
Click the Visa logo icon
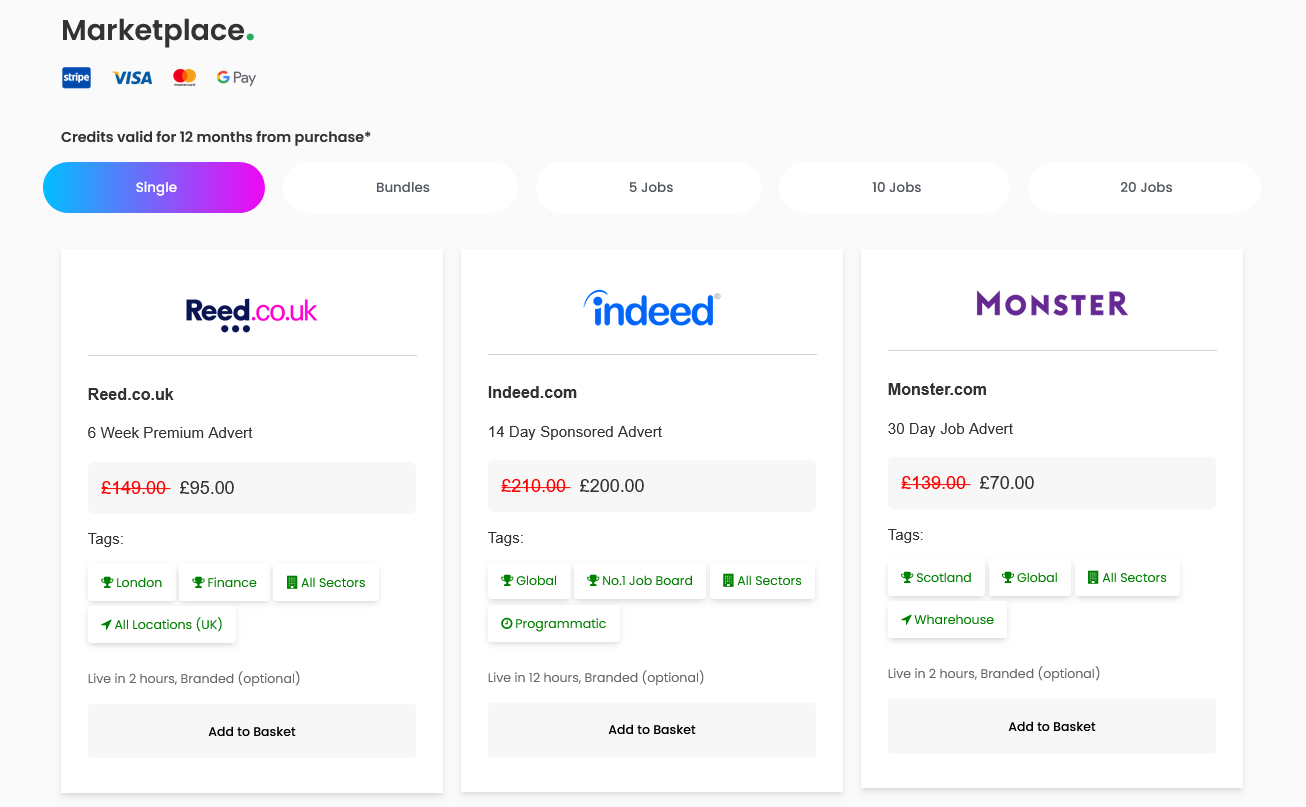[132, 78]
